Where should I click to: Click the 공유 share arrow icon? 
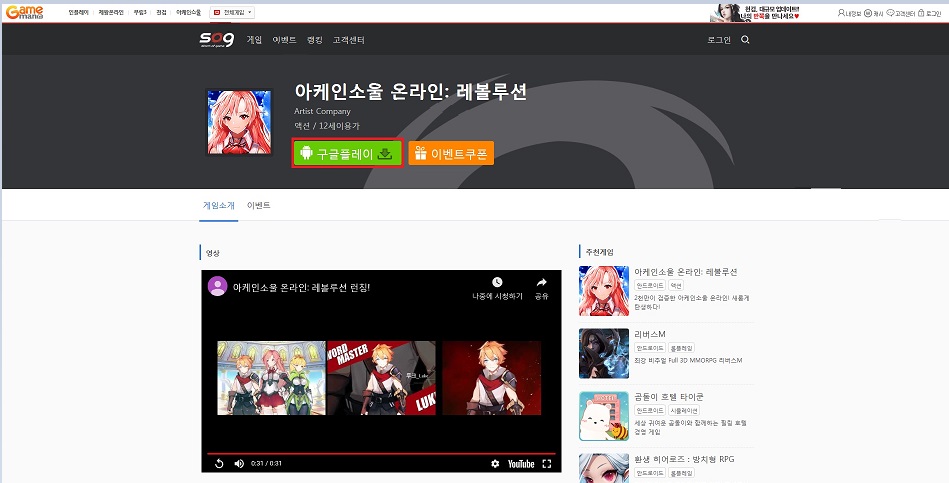[x=541, y=282]
